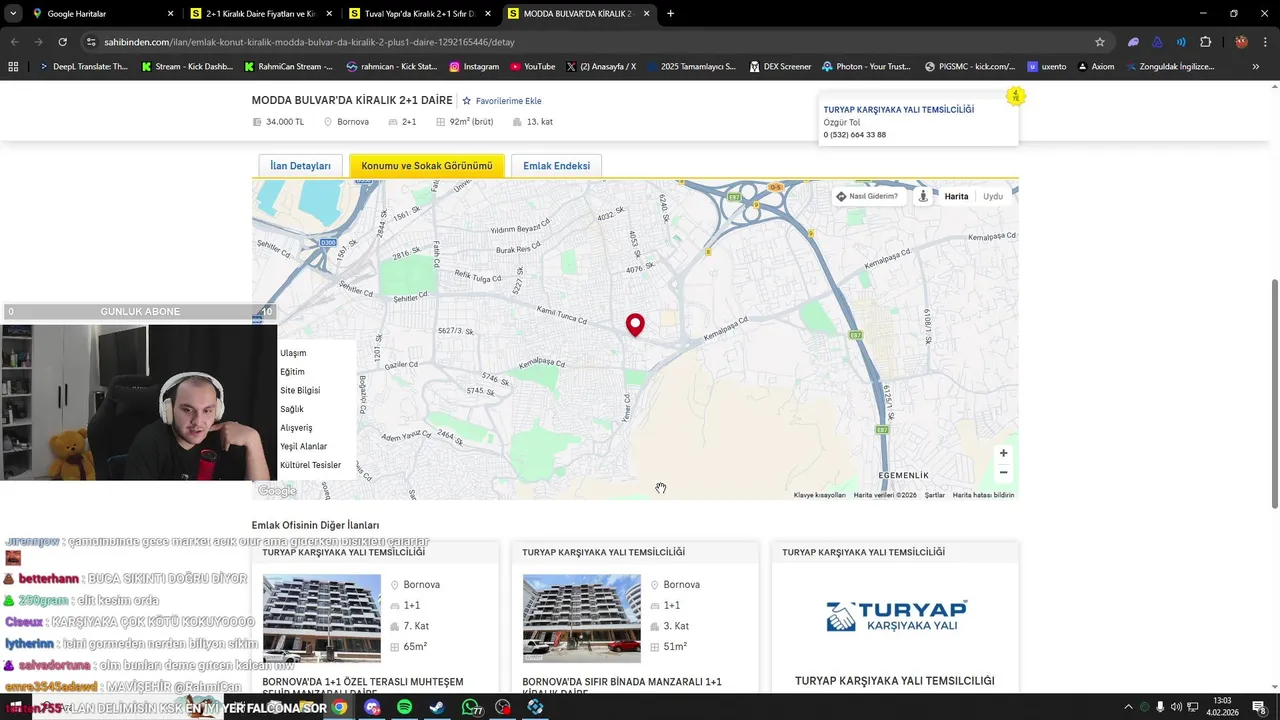Image resolution: width=1280 pixels, height=720 pixels.
Task: Show more bookmarks with the double chevron
Action: click(x=1256, y=67)
